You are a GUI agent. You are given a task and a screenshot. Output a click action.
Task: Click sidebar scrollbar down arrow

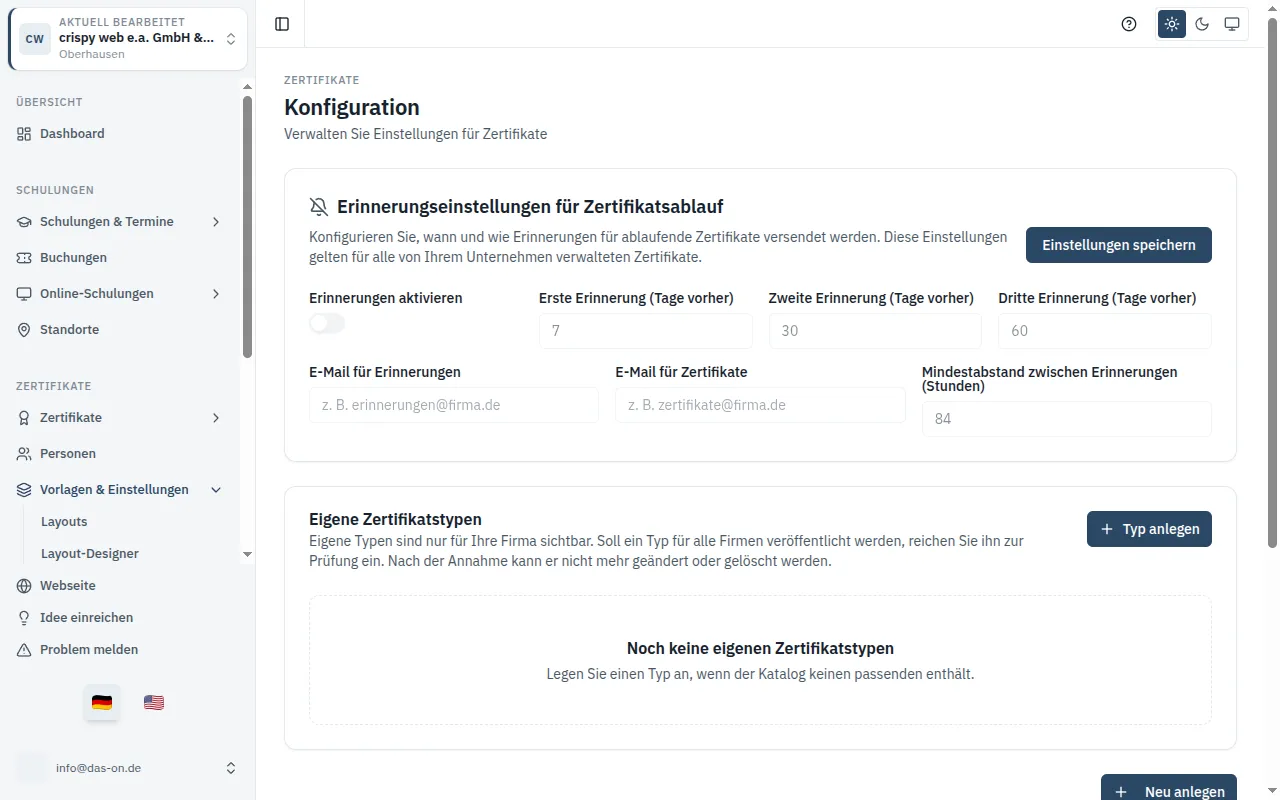click(247, 554)
